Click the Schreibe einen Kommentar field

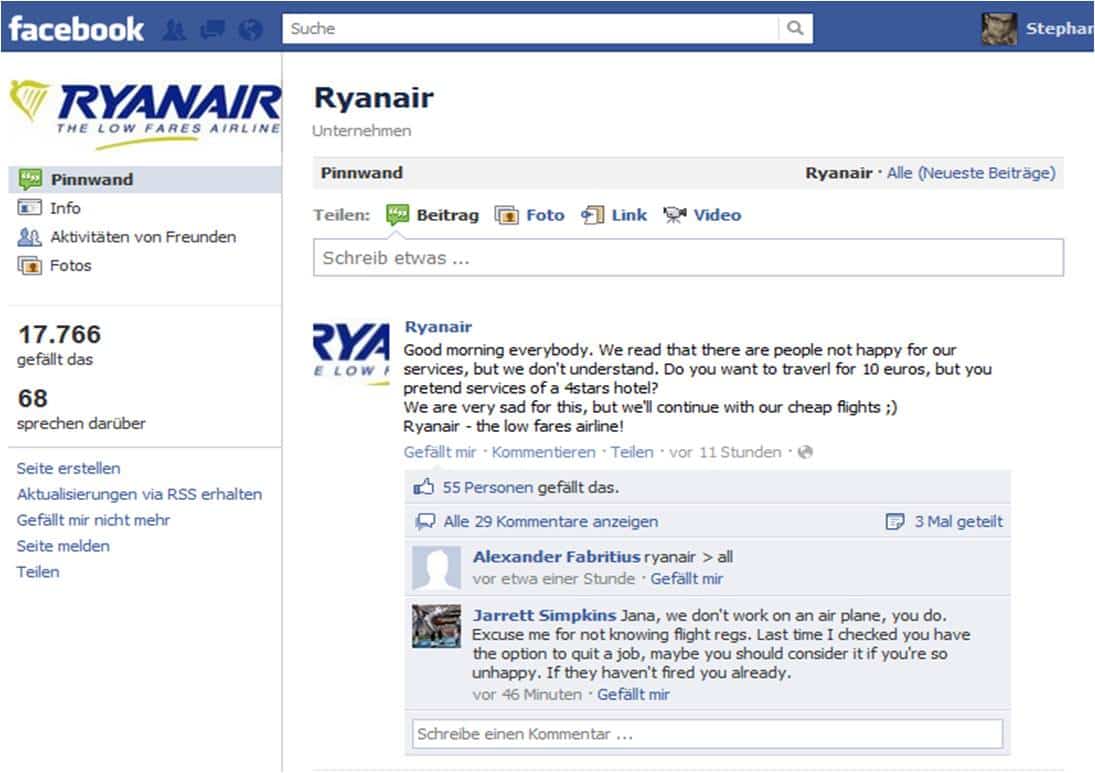(707, 734)
